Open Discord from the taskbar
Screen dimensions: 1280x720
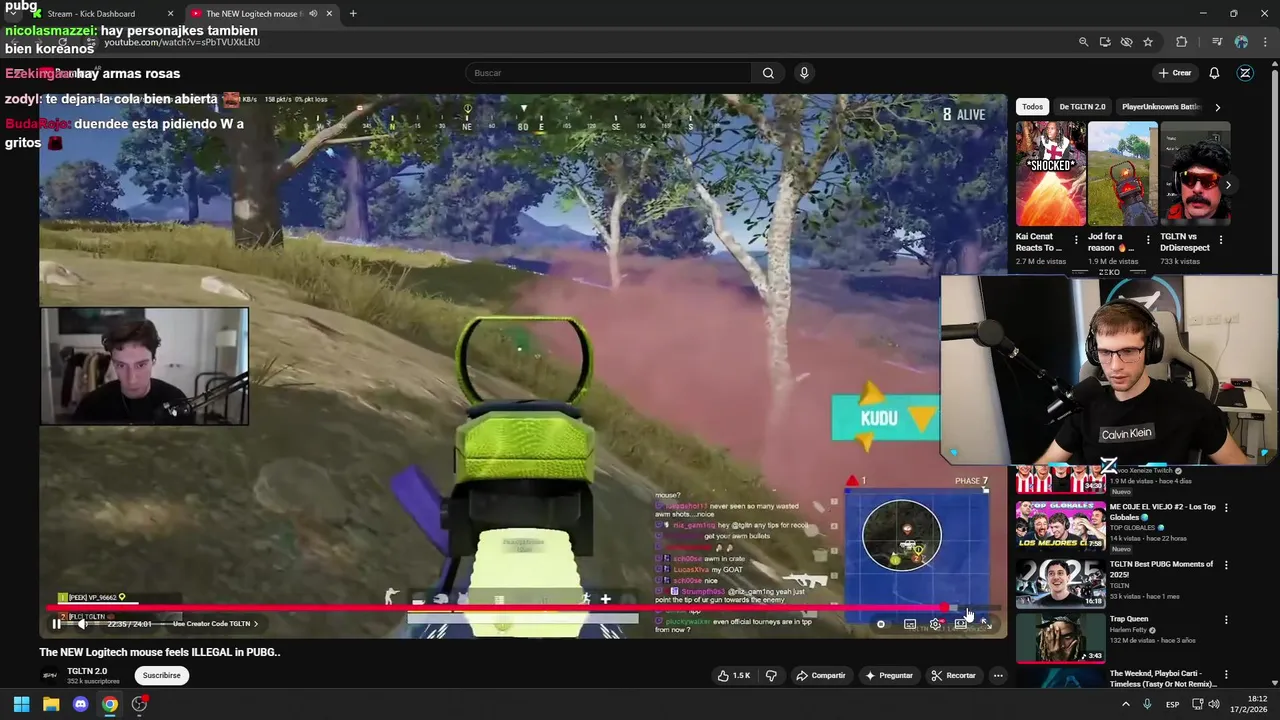tap(81, 704)
